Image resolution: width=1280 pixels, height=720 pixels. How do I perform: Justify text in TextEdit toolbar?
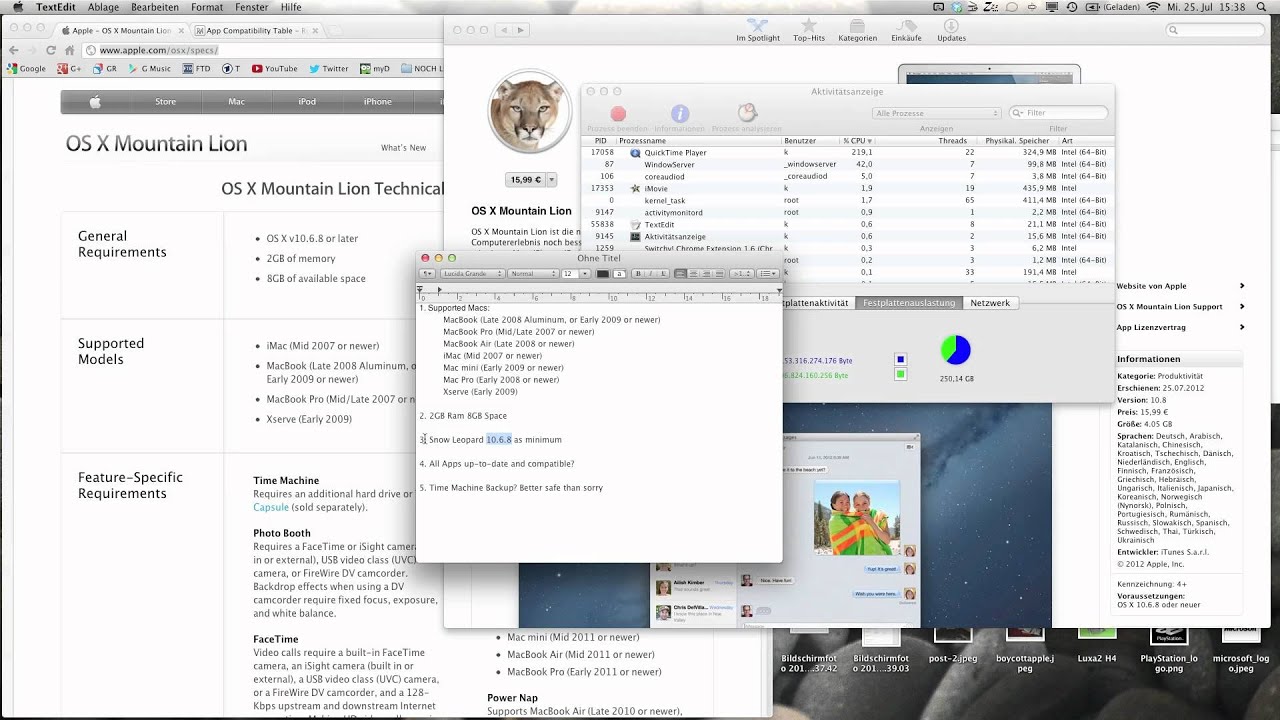(x=718, y=274)
